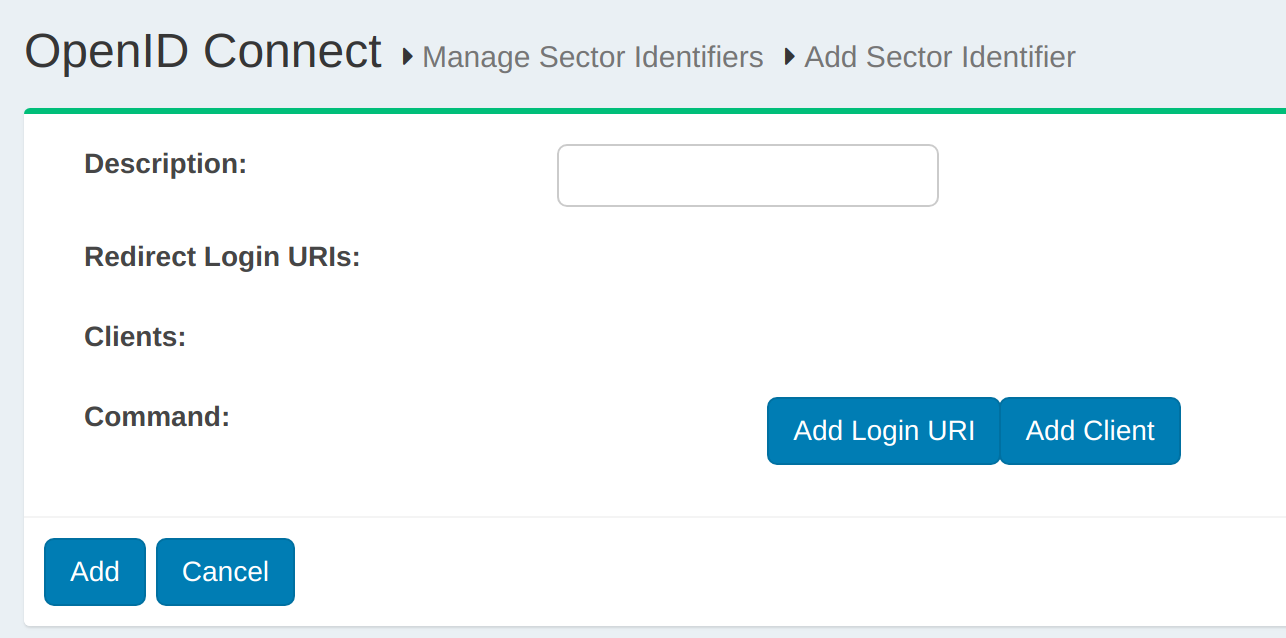The width and height of the screenshot is (1286, 638).
Task: Open the Manage Sector Identifiers breadcrumb link
Action: pos(592,57)
